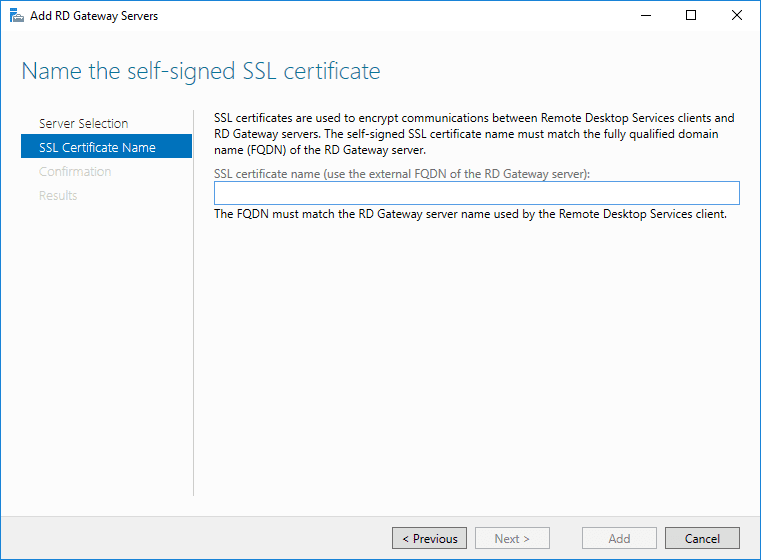Click the "SSL certificate name" field label
Image resolution: width=761 pixels, height=560 pixels.
402,173
